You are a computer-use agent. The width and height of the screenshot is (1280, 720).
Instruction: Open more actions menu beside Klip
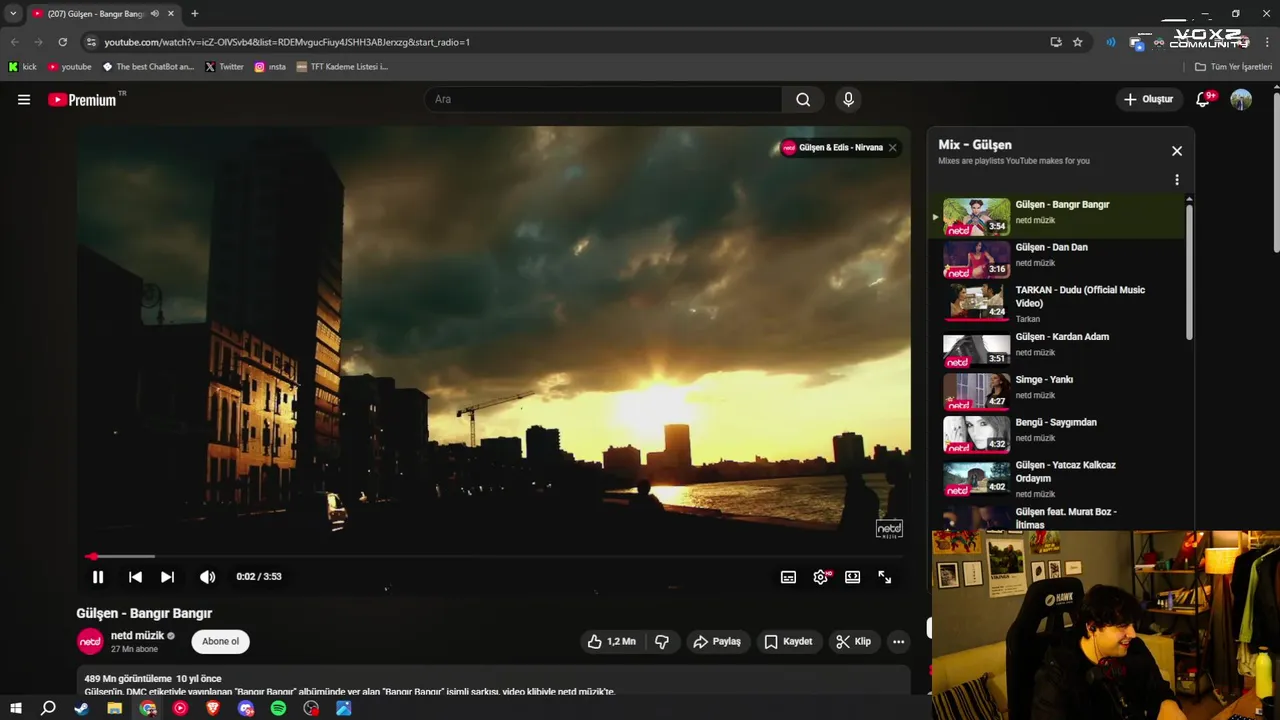click(x=898, y=642)
